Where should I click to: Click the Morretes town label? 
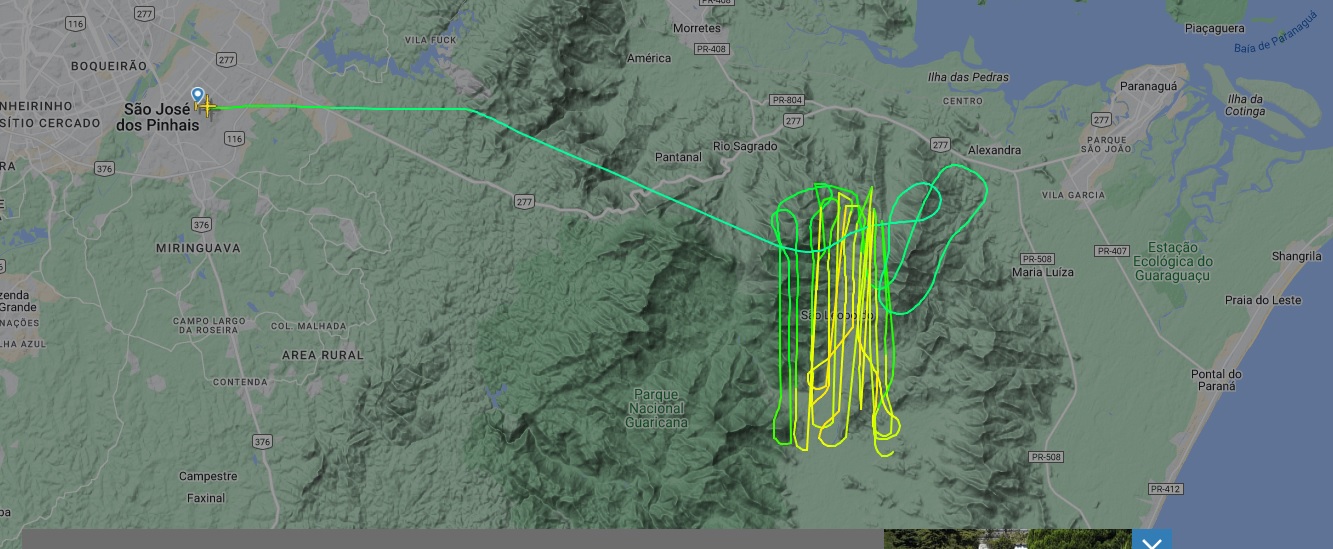(697, 28)
